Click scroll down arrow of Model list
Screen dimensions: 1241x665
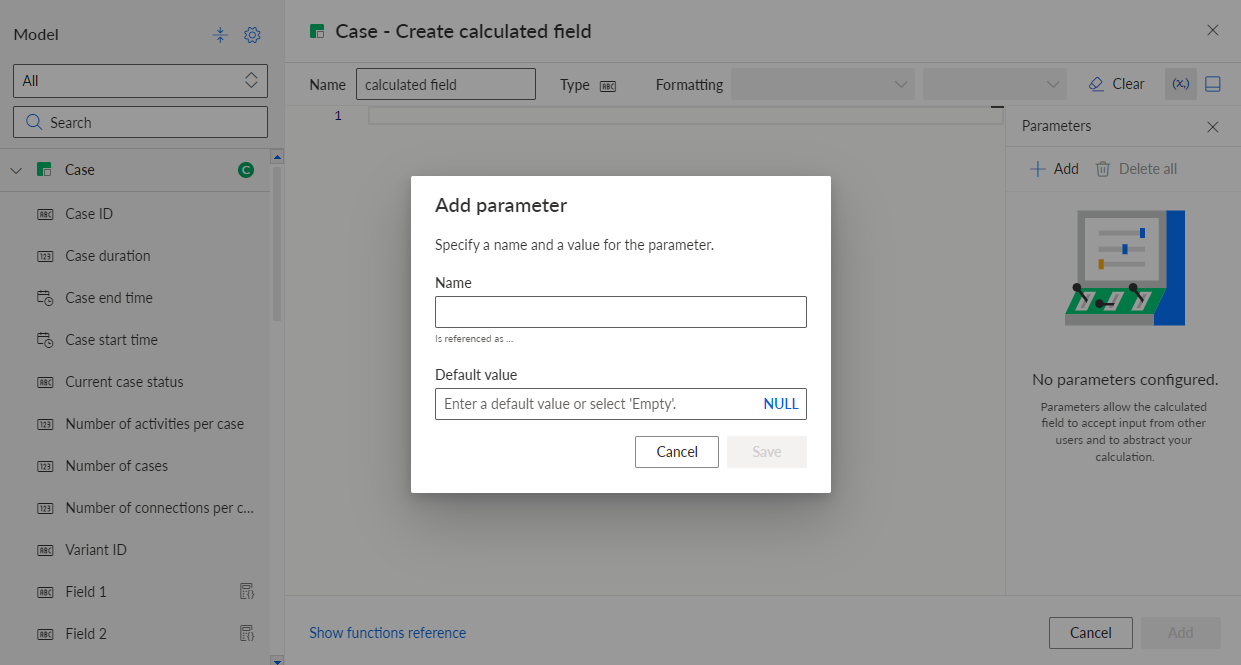coord(277,660)
